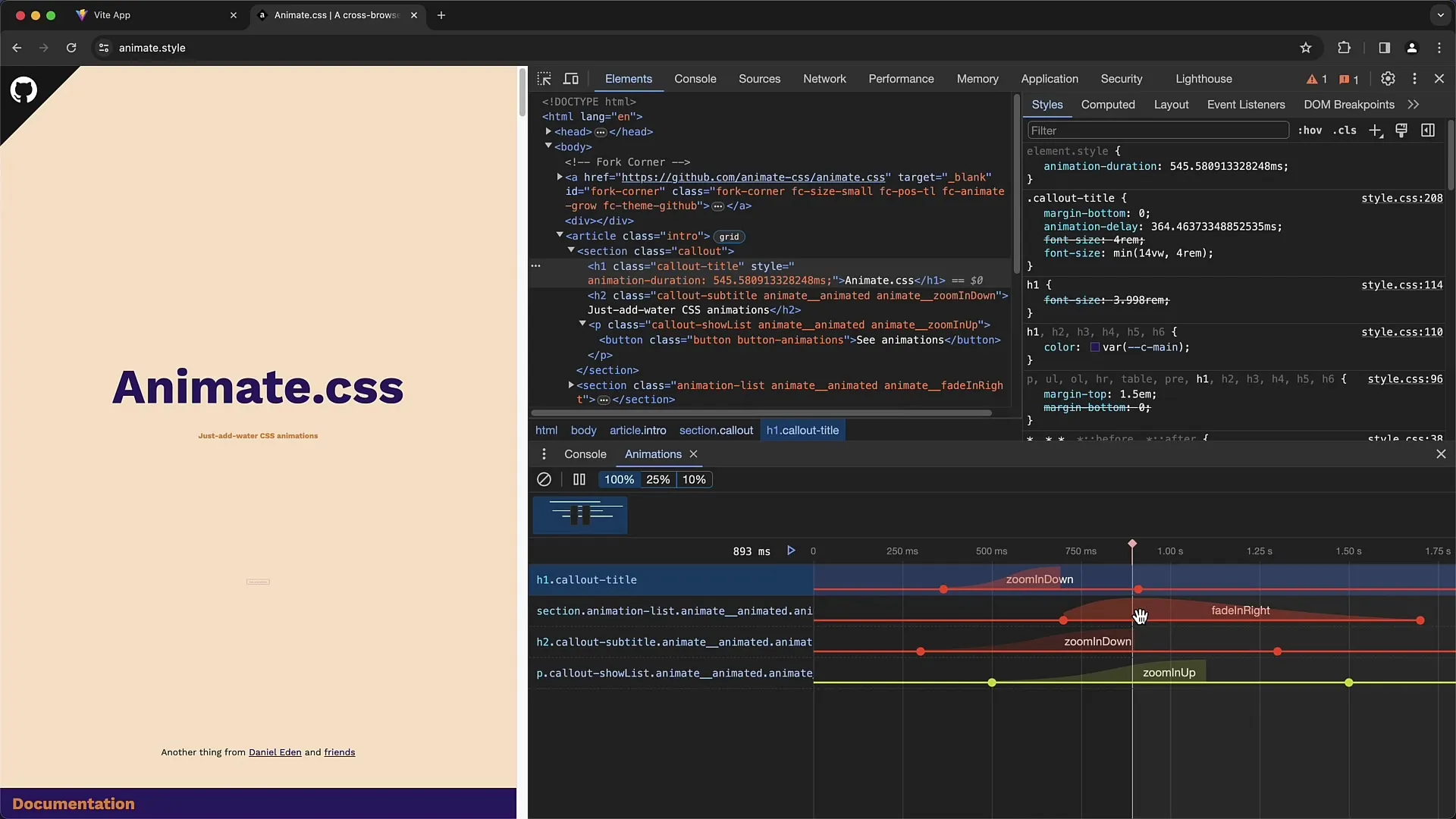
Task: Click the h1.callout-title animation bar
Action: 1039,580
